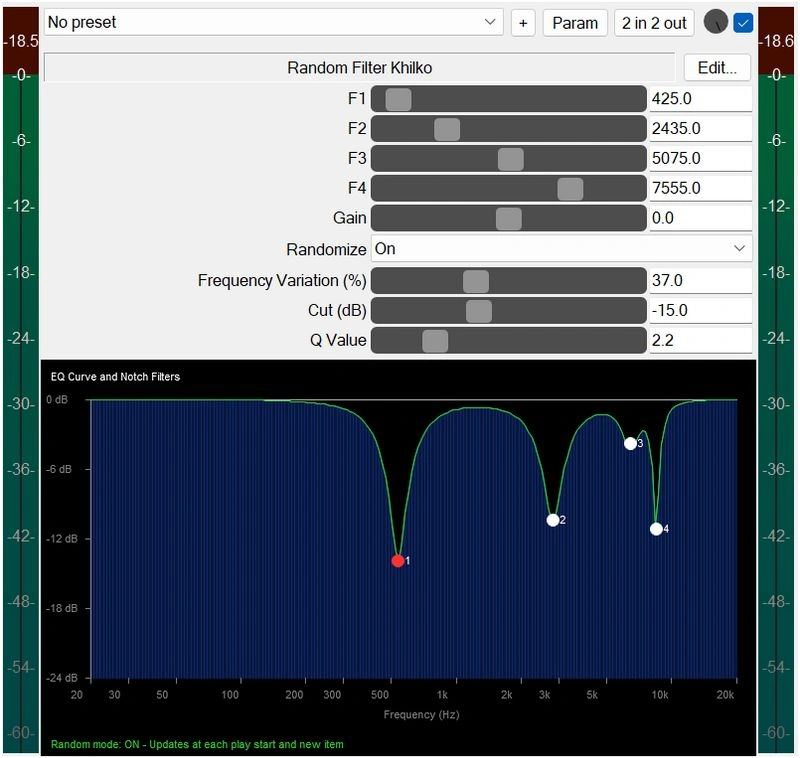Viewport: 800px width, 758px height.
Task: Select notch filter point 3
Action: click(630, 443)
